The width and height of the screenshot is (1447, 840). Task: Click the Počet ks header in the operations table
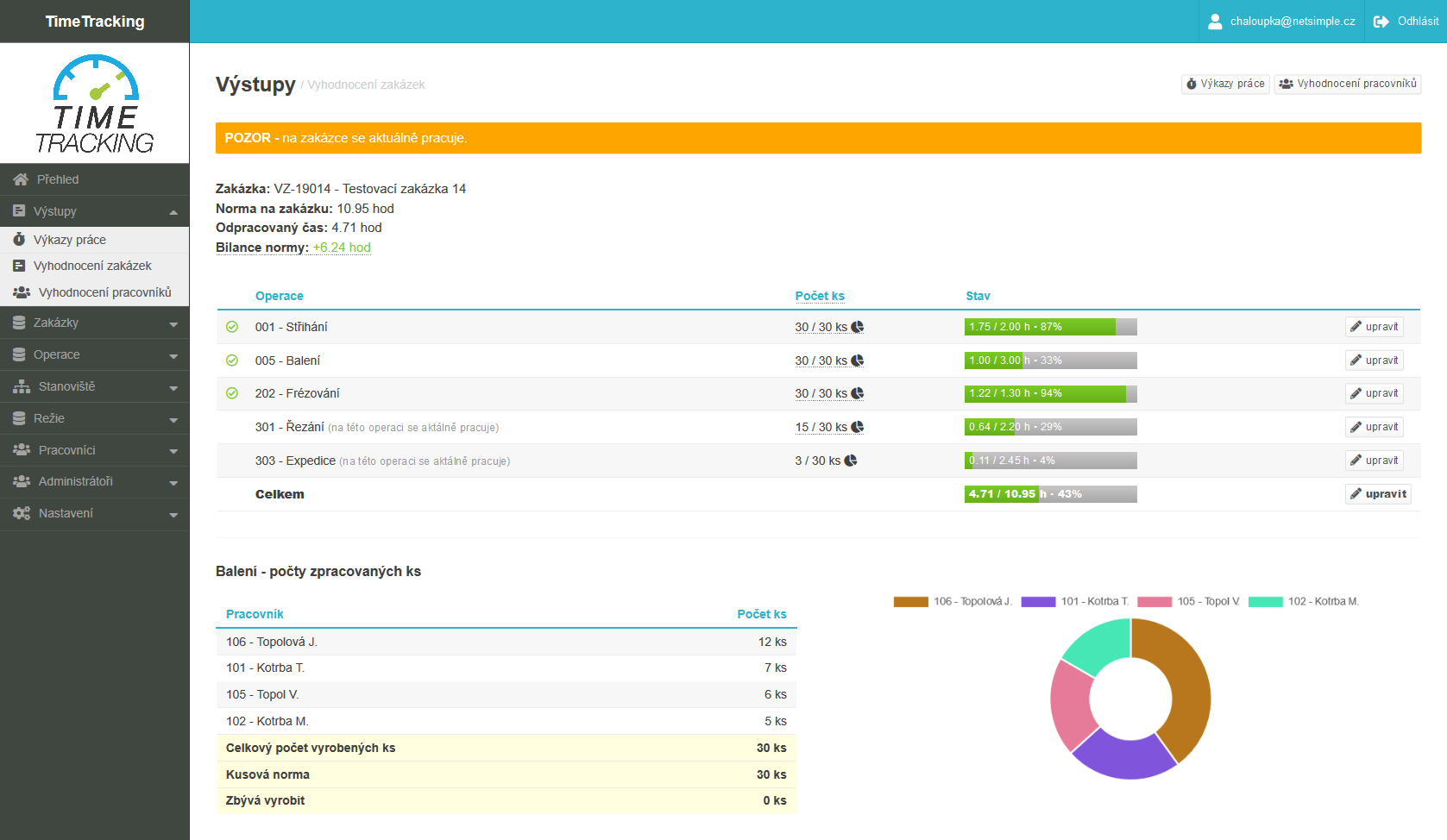(820, 296)
